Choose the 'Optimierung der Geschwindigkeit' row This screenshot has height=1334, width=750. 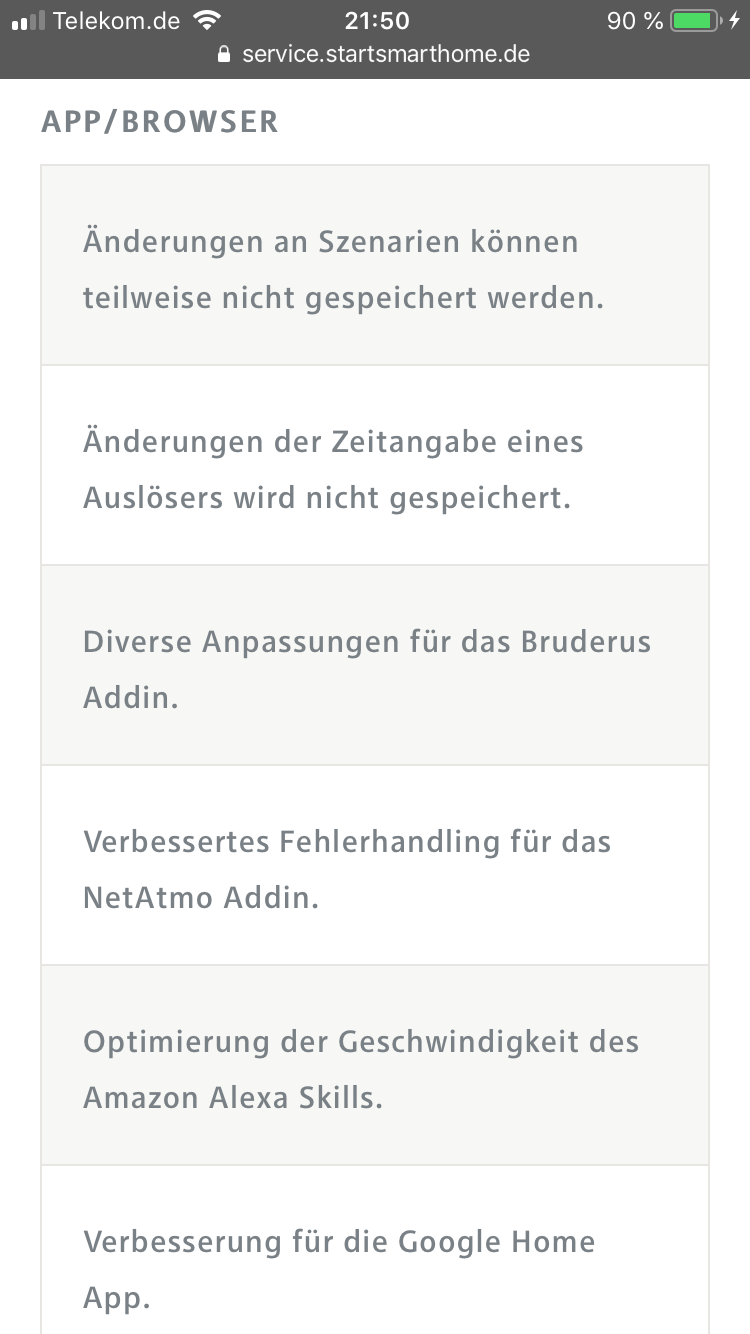pos(375,1066)
